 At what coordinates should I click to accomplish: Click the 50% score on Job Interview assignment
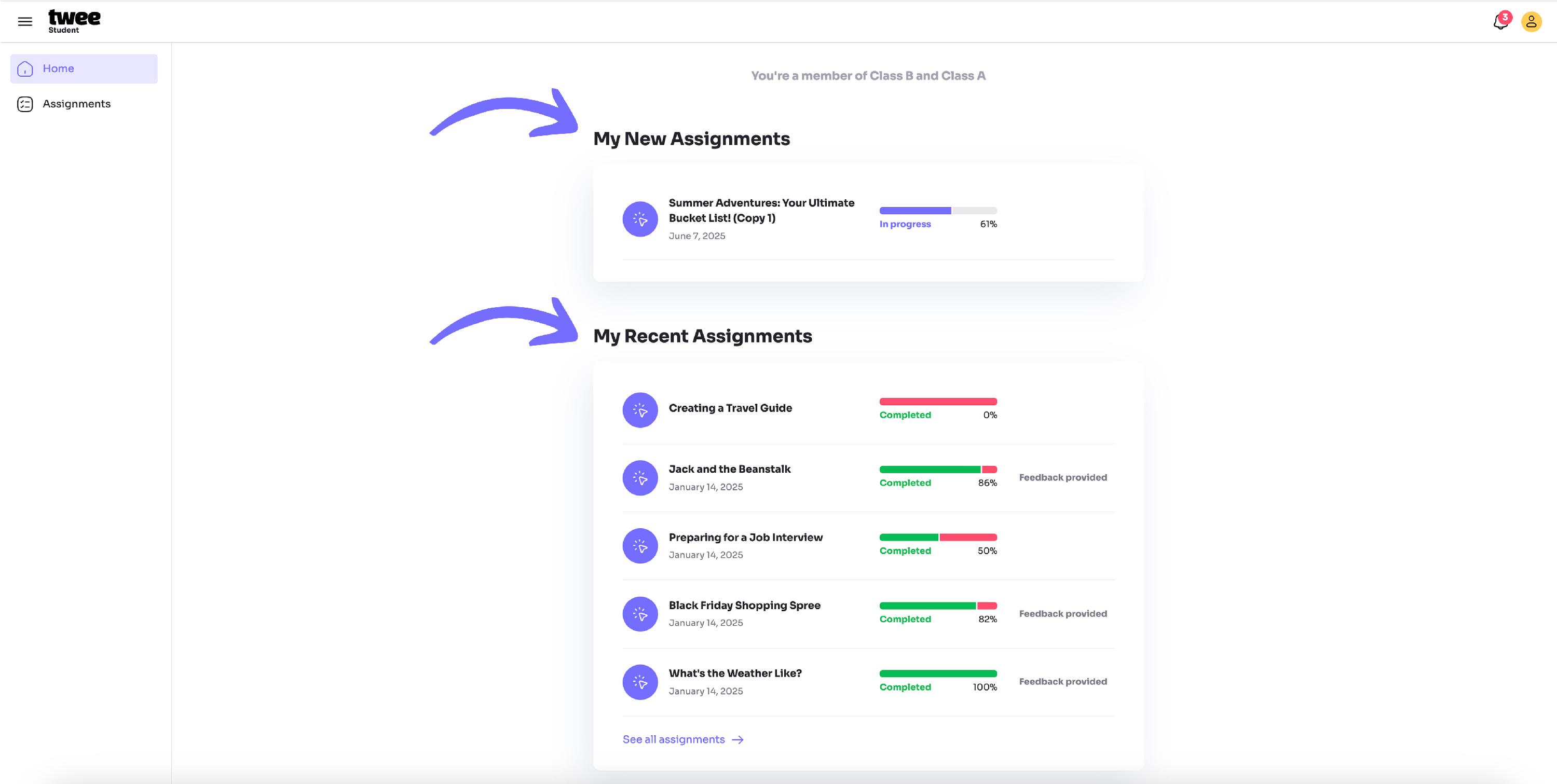click(988, 551)
